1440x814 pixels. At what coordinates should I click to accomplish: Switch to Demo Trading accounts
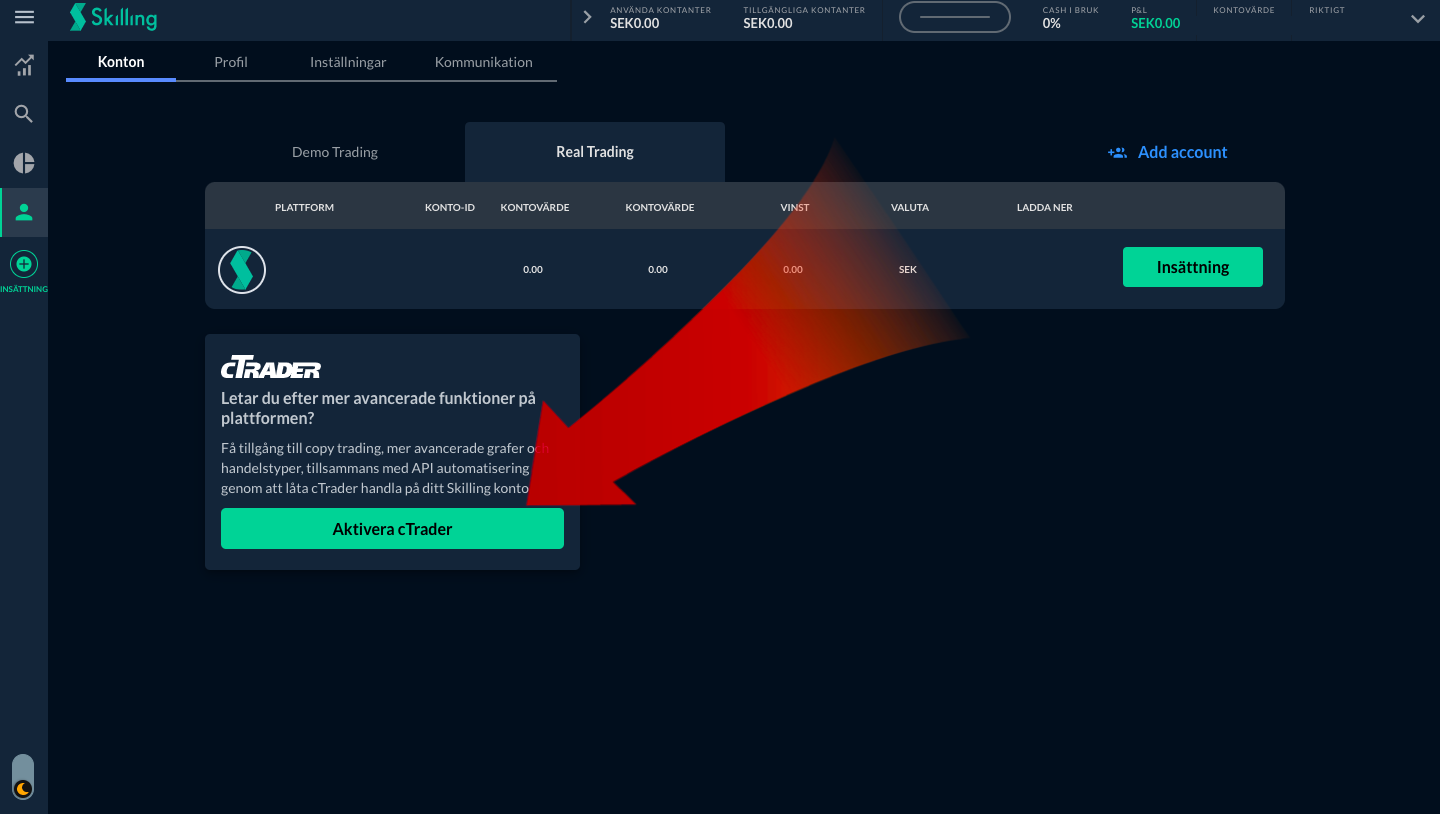[x=335, y=152]
